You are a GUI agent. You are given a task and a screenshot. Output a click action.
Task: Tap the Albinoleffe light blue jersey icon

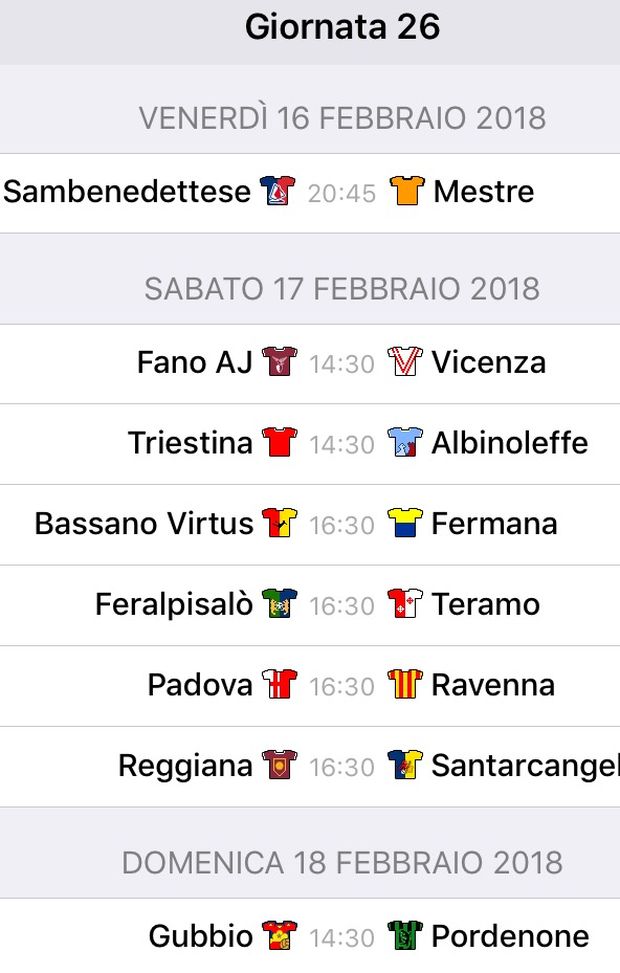(405, 442)
